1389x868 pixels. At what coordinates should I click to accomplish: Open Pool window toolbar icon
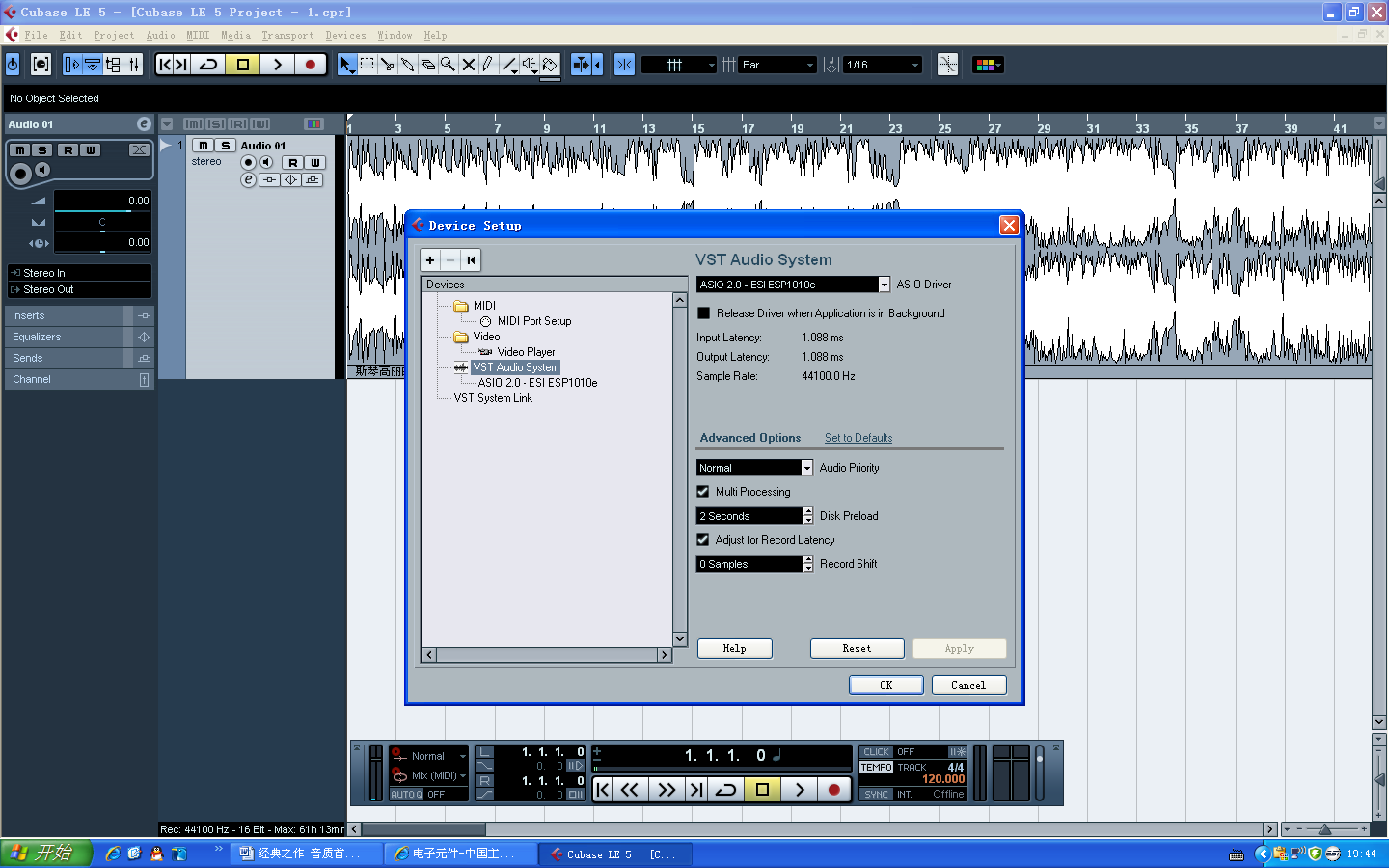114,65
